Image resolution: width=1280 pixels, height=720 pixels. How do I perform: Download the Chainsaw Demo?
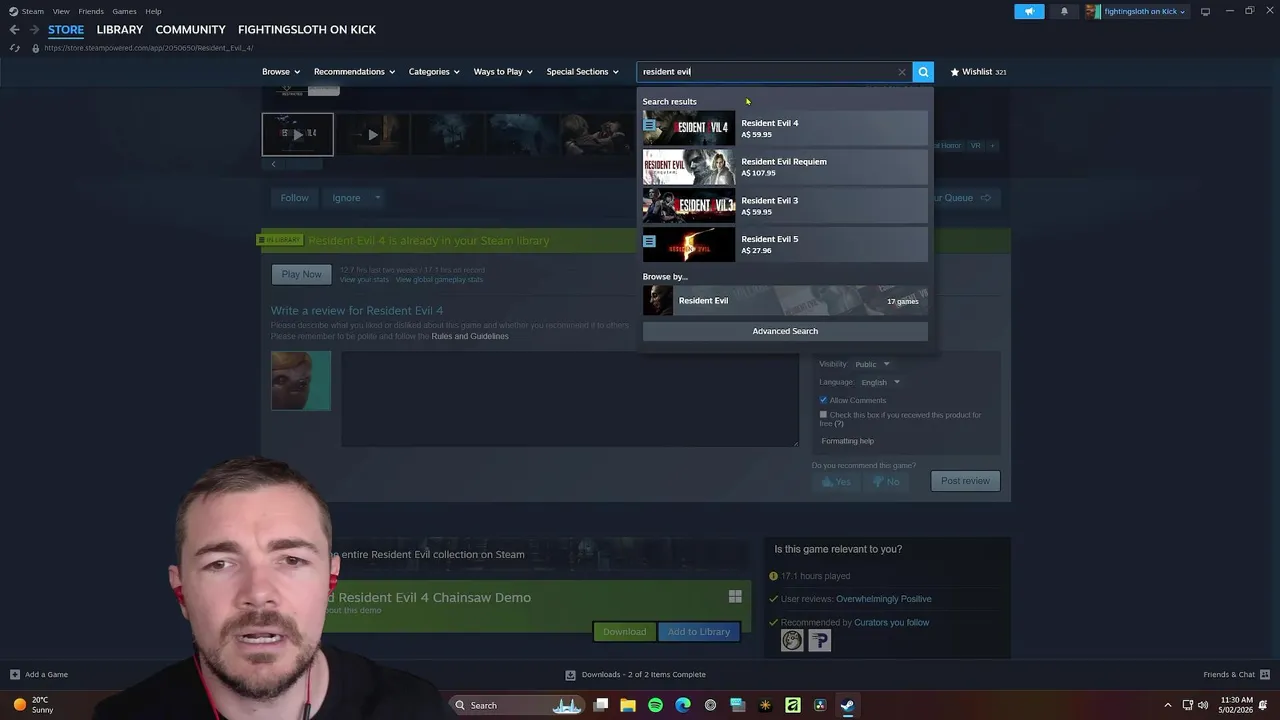pos(624,632)
